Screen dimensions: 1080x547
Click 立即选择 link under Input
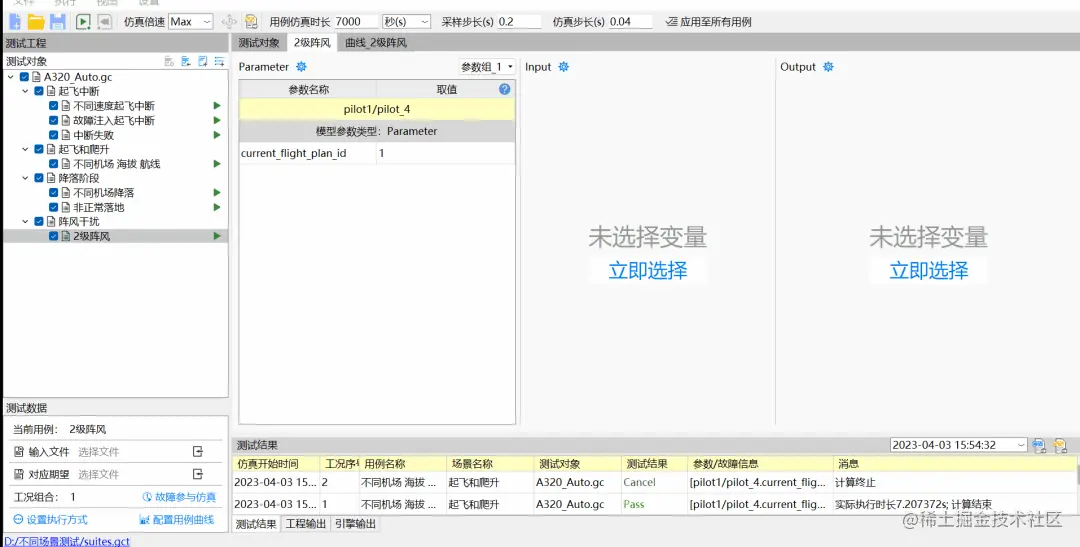click(648, 270)
